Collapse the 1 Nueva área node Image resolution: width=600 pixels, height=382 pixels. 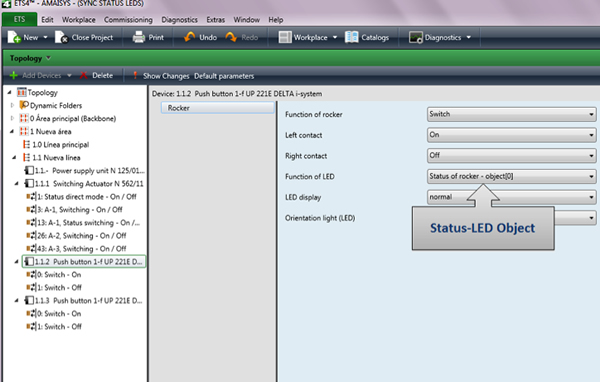pyautogui.click(x=12, y=131)
